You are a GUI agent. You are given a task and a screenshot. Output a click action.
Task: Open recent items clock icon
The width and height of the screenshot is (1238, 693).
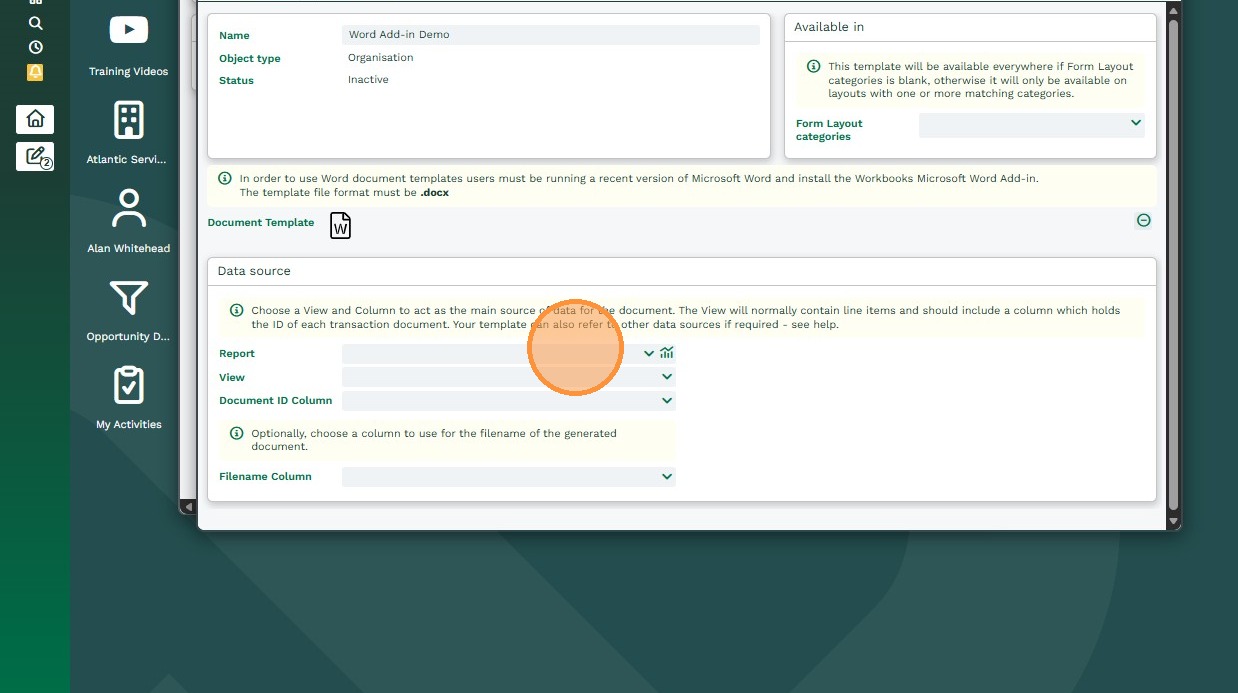tap(36, 47)
